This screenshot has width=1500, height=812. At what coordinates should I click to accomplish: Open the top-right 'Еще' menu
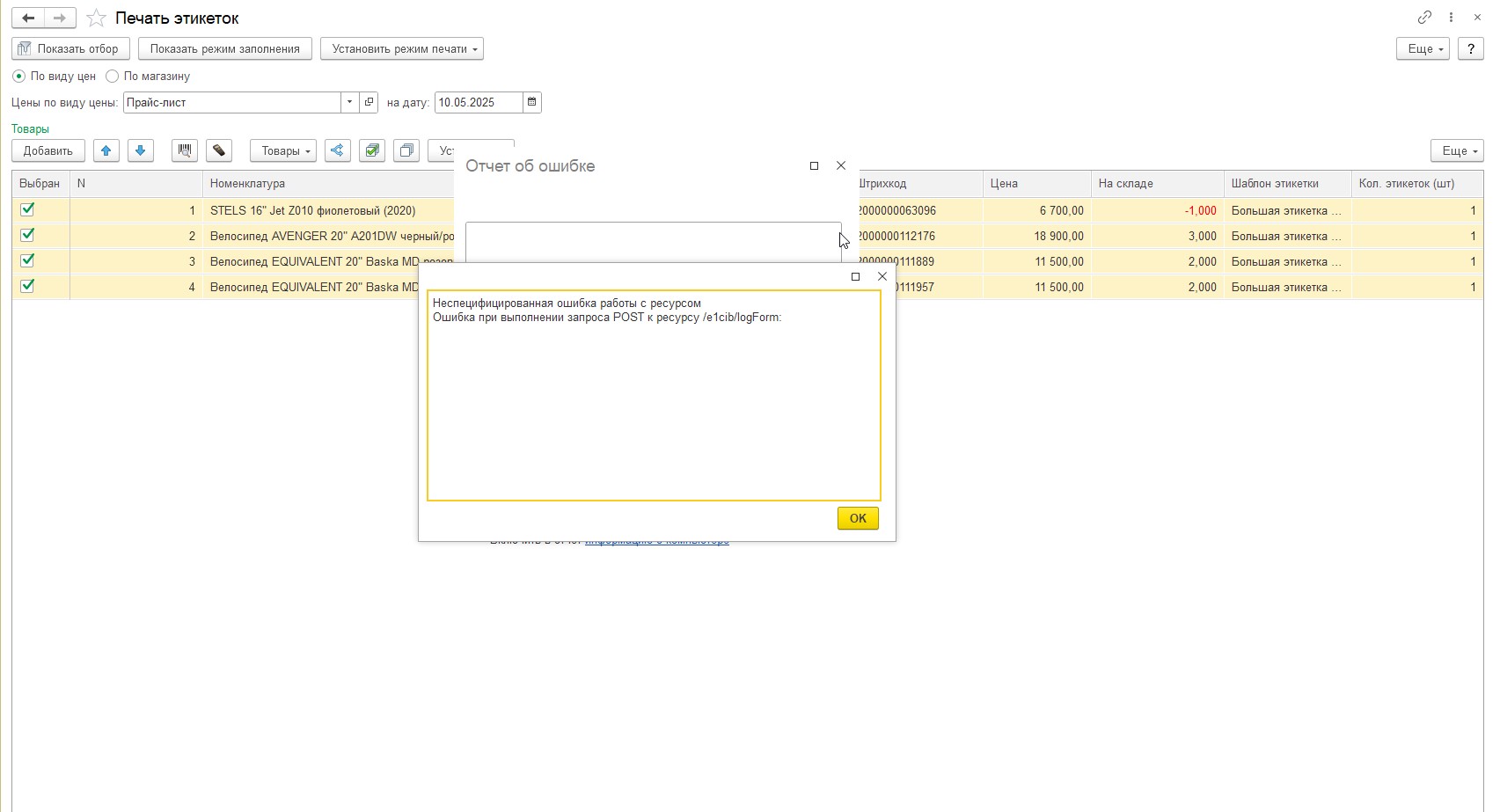1422,49
